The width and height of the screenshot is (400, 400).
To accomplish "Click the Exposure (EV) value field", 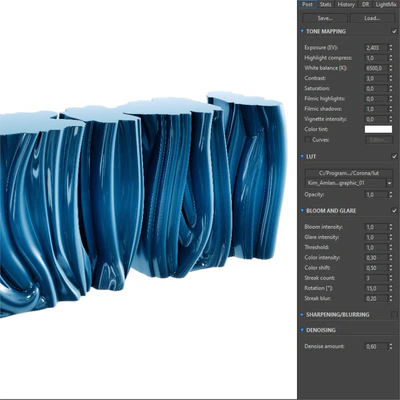I will 376,48.
